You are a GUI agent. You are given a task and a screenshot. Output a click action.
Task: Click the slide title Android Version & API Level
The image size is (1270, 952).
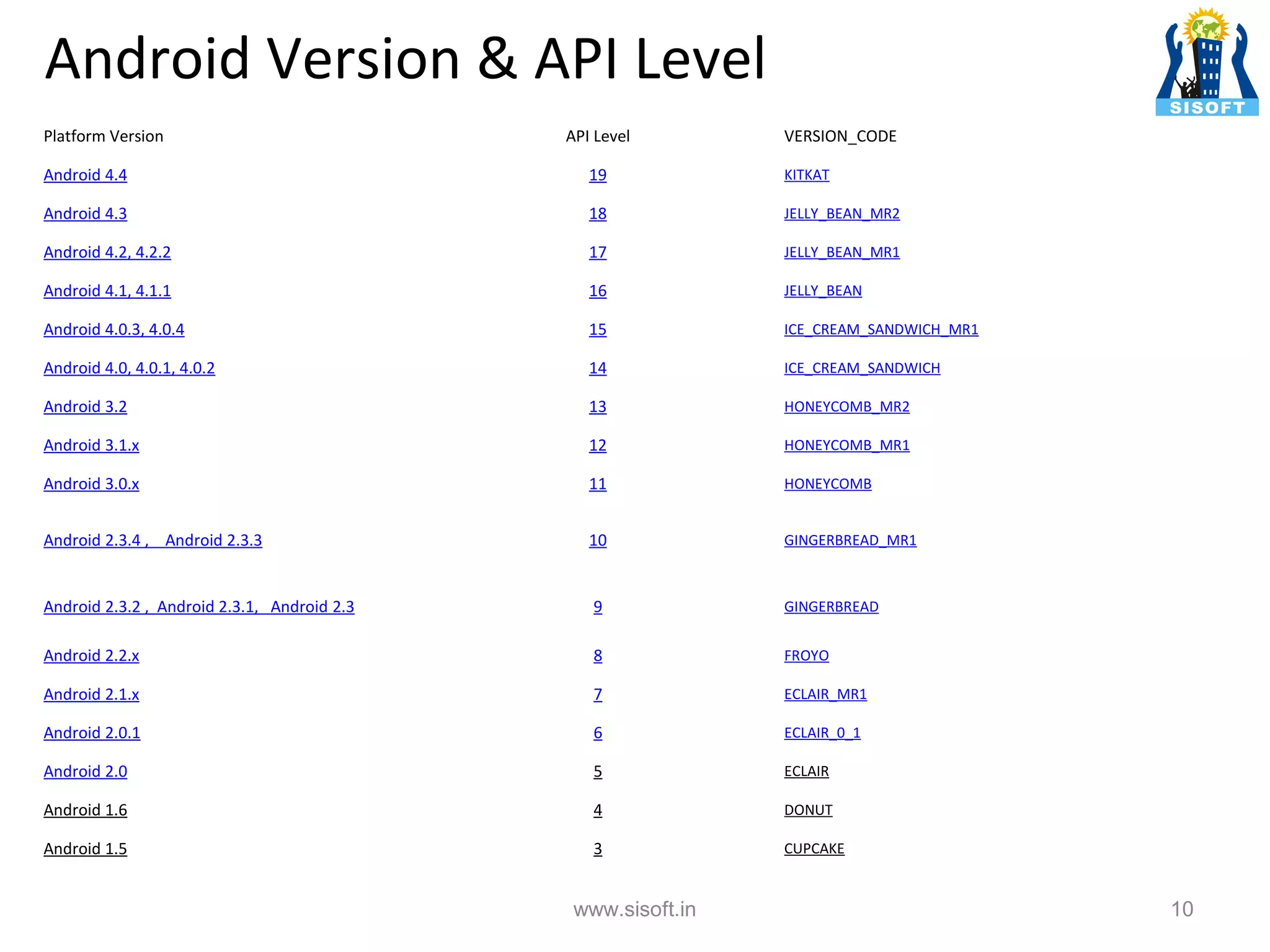[406, 59]
